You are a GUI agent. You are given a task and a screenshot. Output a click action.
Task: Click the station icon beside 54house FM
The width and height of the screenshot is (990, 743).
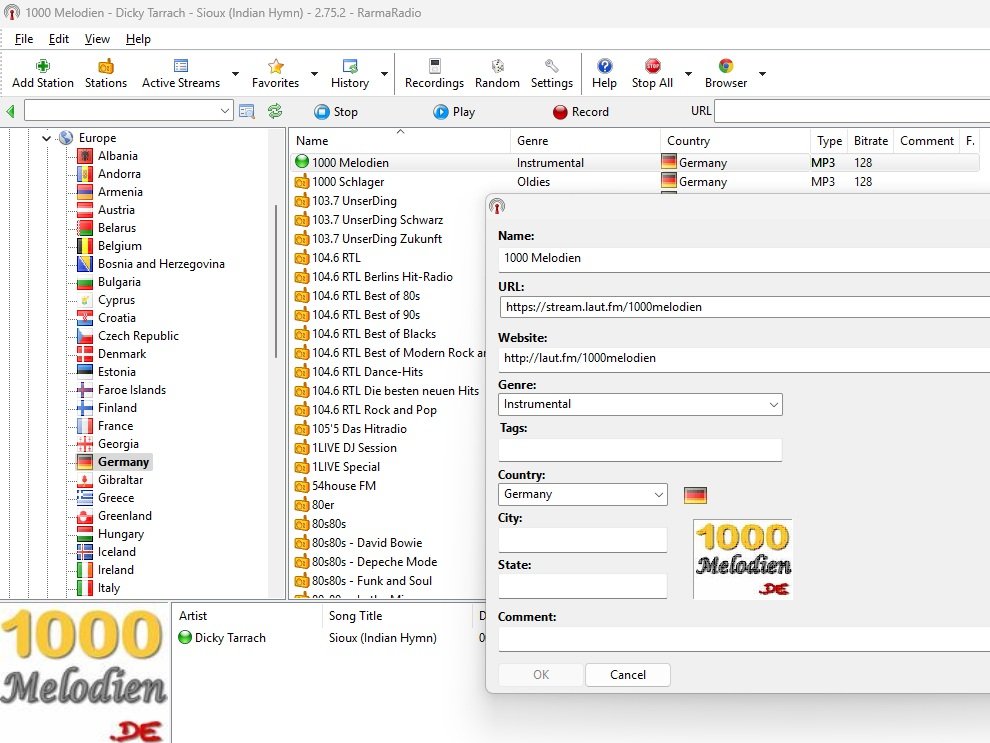click(302, 485)
